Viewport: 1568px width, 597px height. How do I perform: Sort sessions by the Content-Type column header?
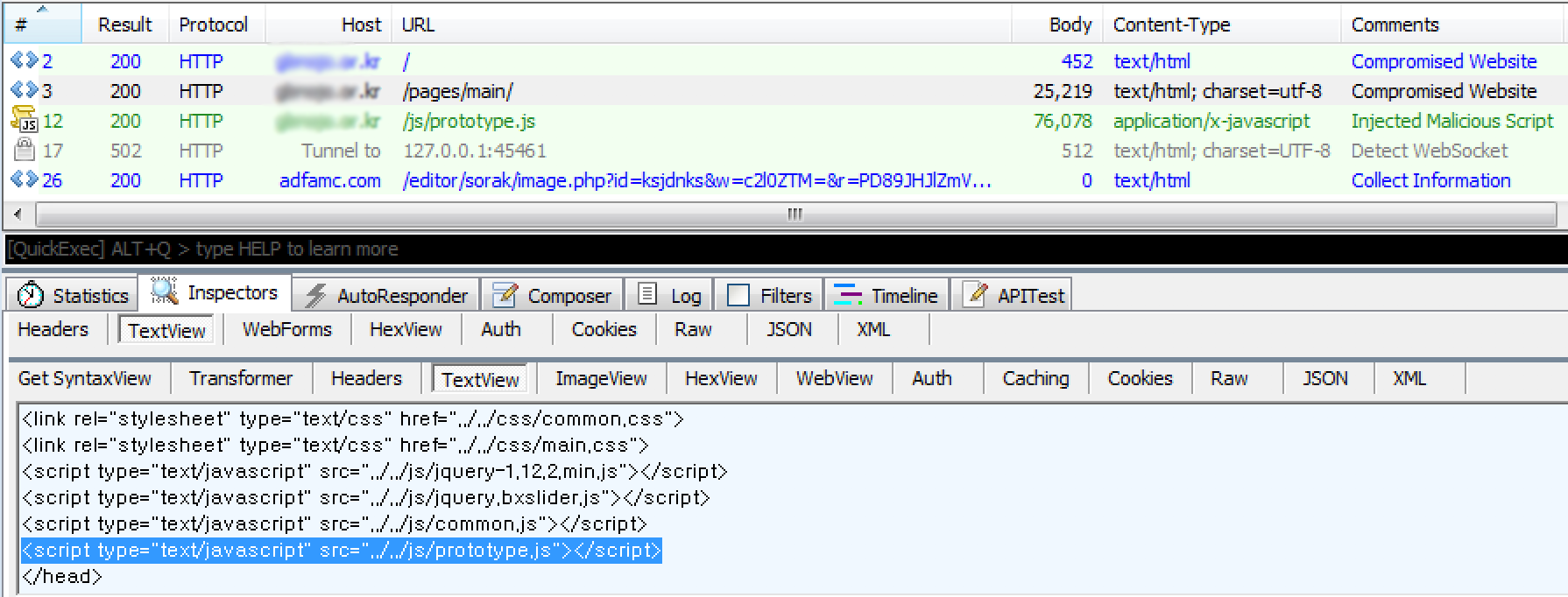pos(1222,25)
